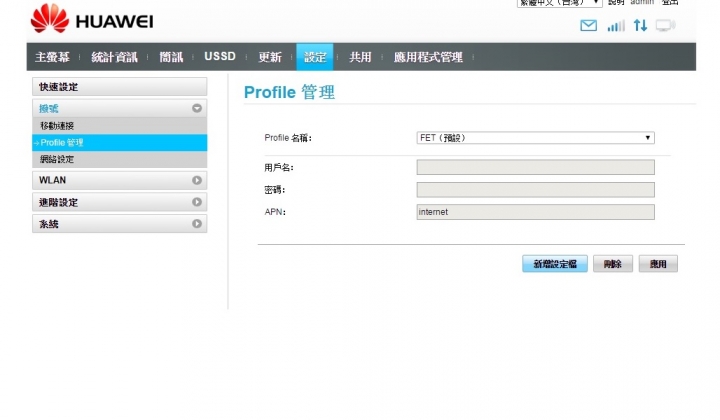Image resolution: width=720 pixels, height=420 pixels.
Task: Select the 設定 tab
Action: [315, 57]
